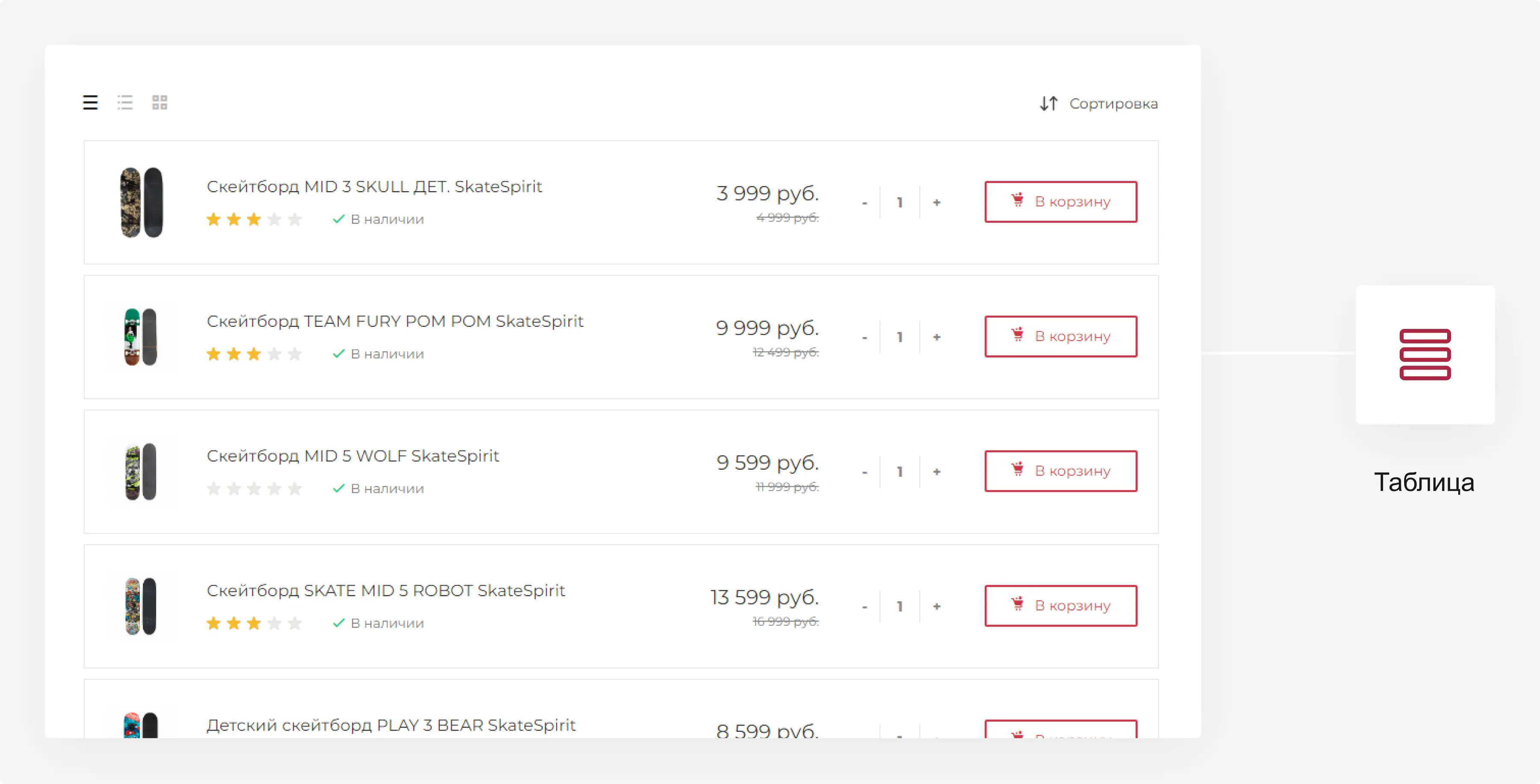The image size is (1540, 784).
Task: Switch to grid tiles view icon
Action: [160, 103]
